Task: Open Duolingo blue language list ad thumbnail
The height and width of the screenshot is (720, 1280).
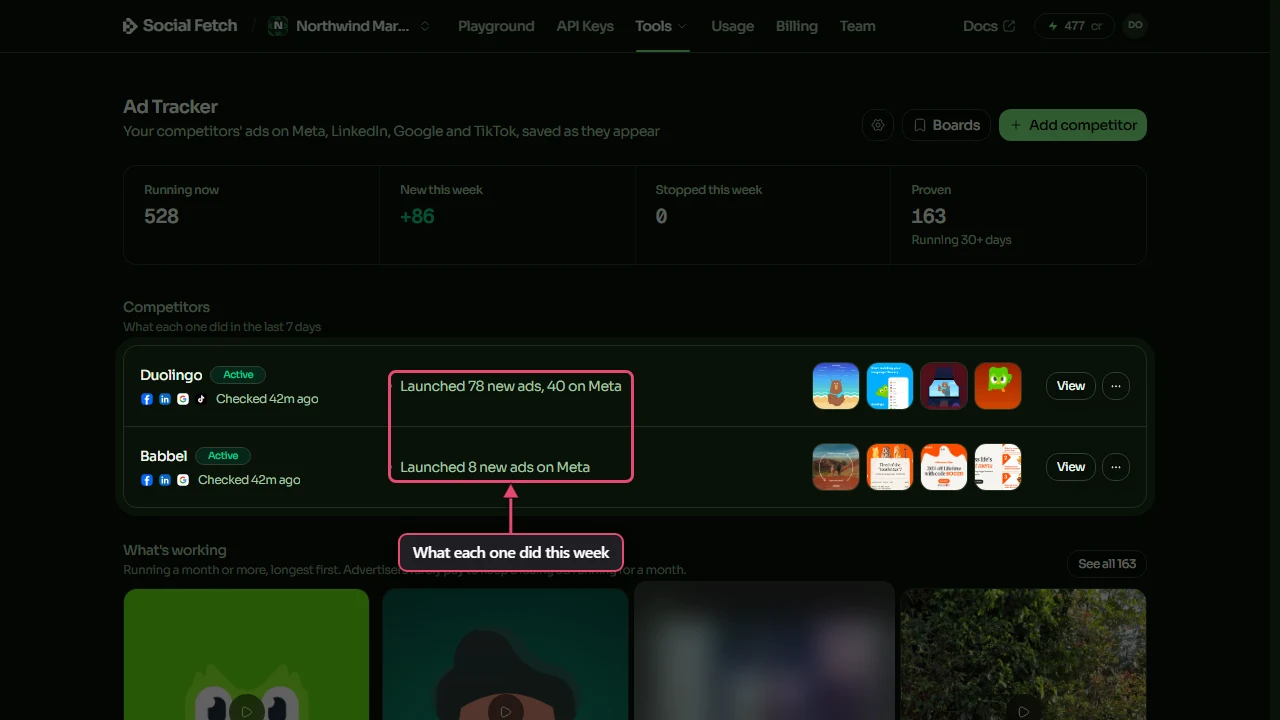Action: [890, 386]
